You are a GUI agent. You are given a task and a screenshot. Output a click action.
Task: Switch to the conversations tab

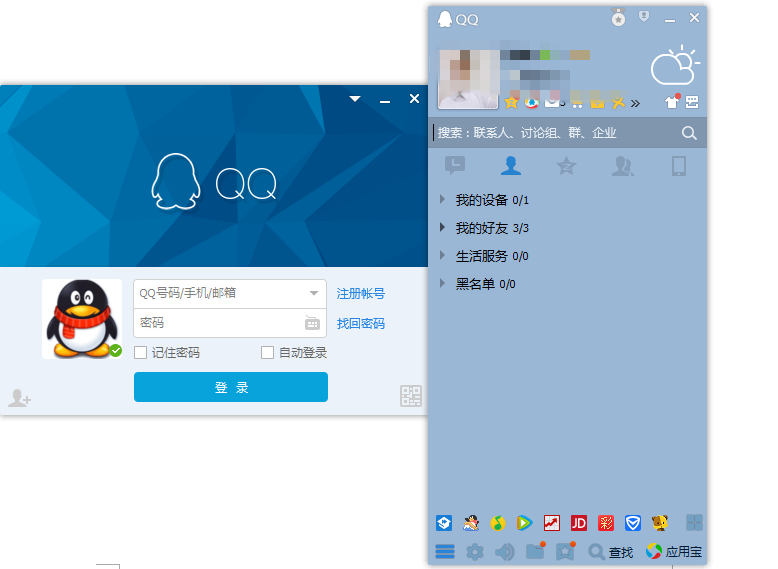coord(455,166)
